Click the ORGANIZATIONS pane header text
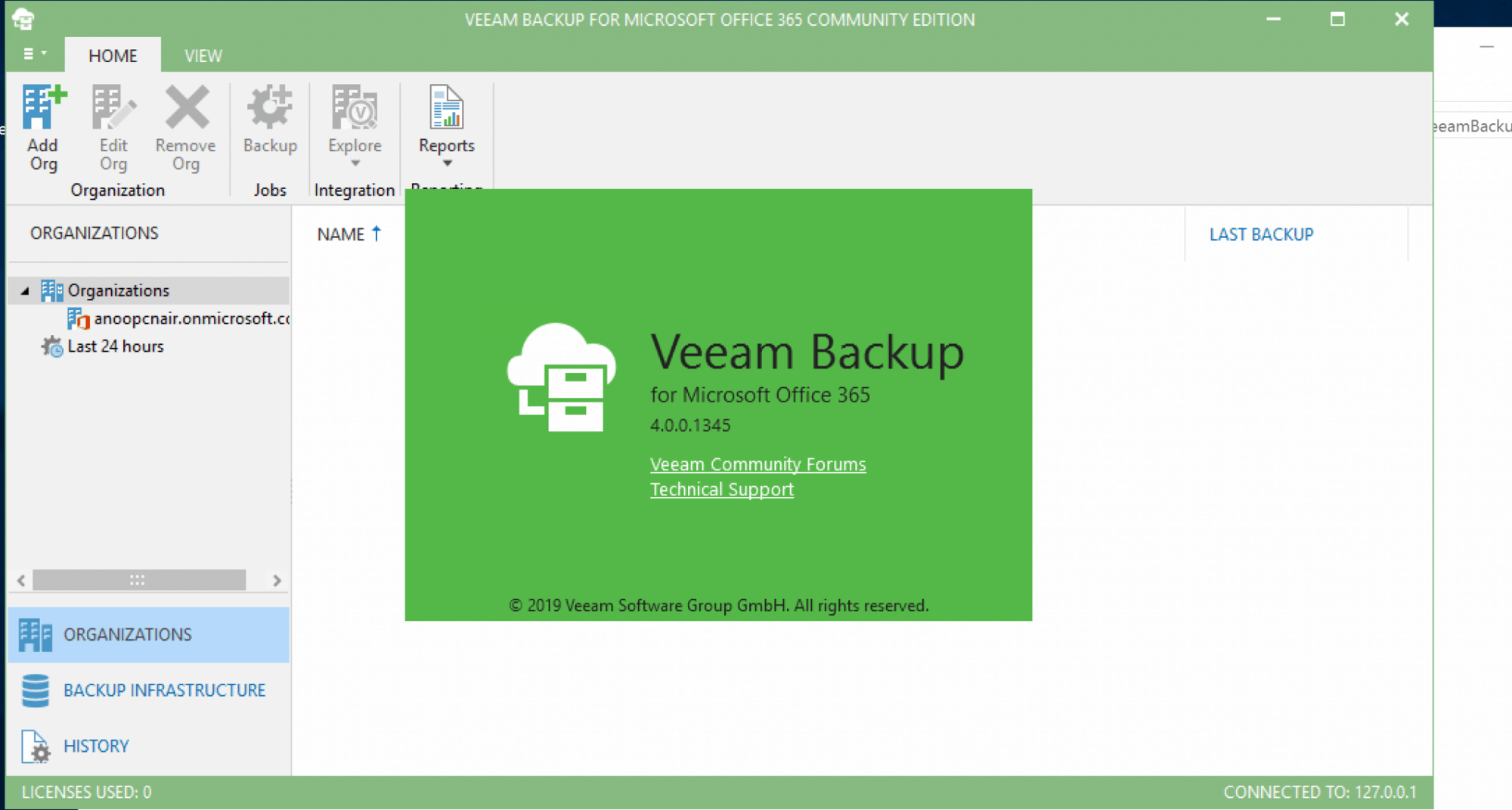Image resolution: width=1512 pixels, height=810 pixels. (x=94, y=233)
